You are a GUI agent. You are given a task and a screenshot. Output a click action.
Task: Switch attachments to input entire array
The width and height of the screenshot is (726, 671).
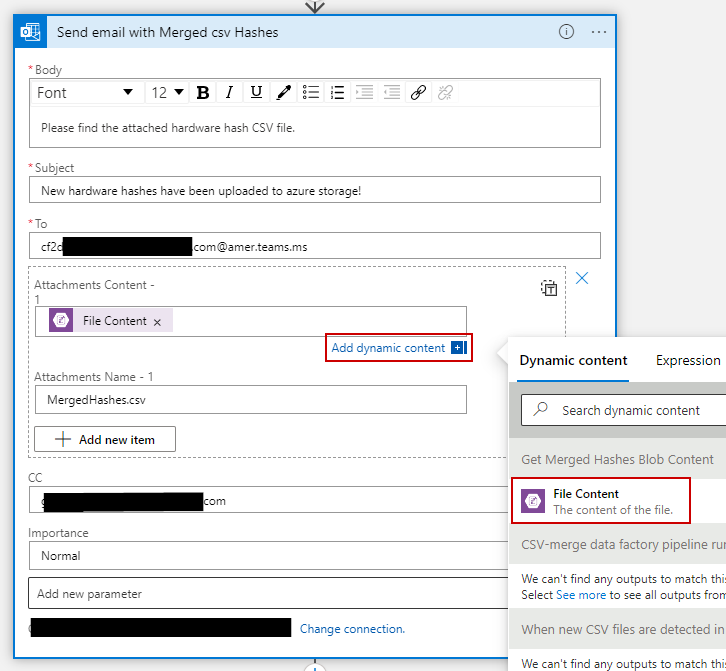point(549,288)
